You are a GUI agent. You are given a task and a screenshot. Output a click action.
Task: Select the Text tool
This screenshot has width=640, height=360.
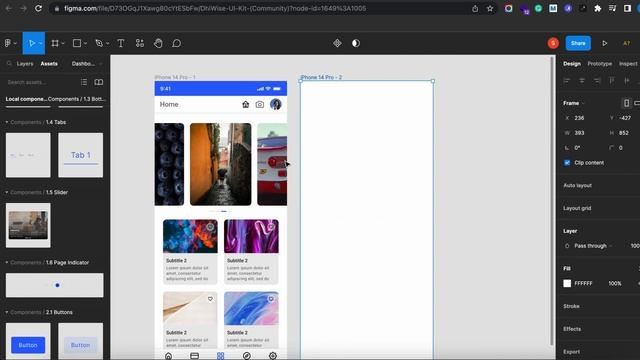(x=121, y=43)
